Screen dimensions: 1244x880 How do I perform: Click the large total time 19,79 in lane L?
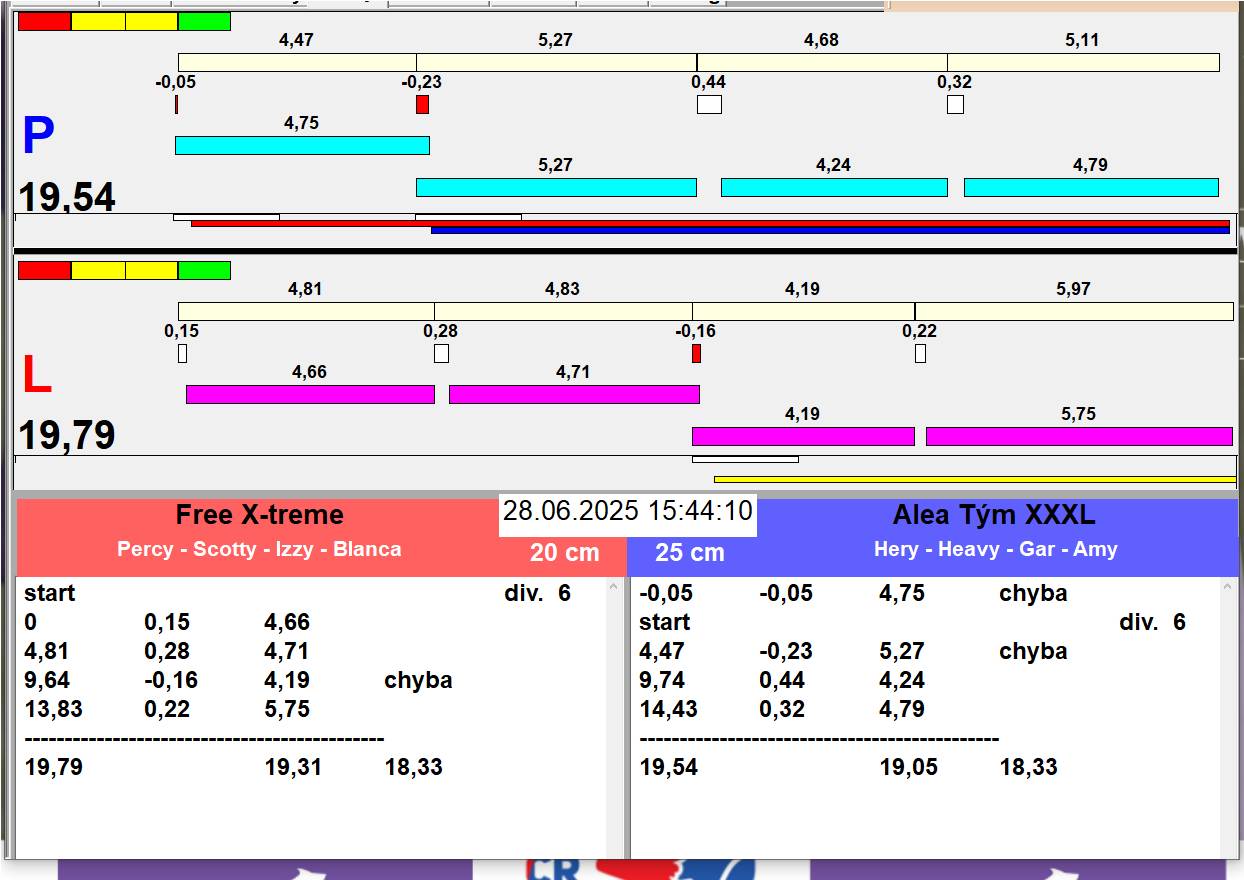(x=67, y=436)
